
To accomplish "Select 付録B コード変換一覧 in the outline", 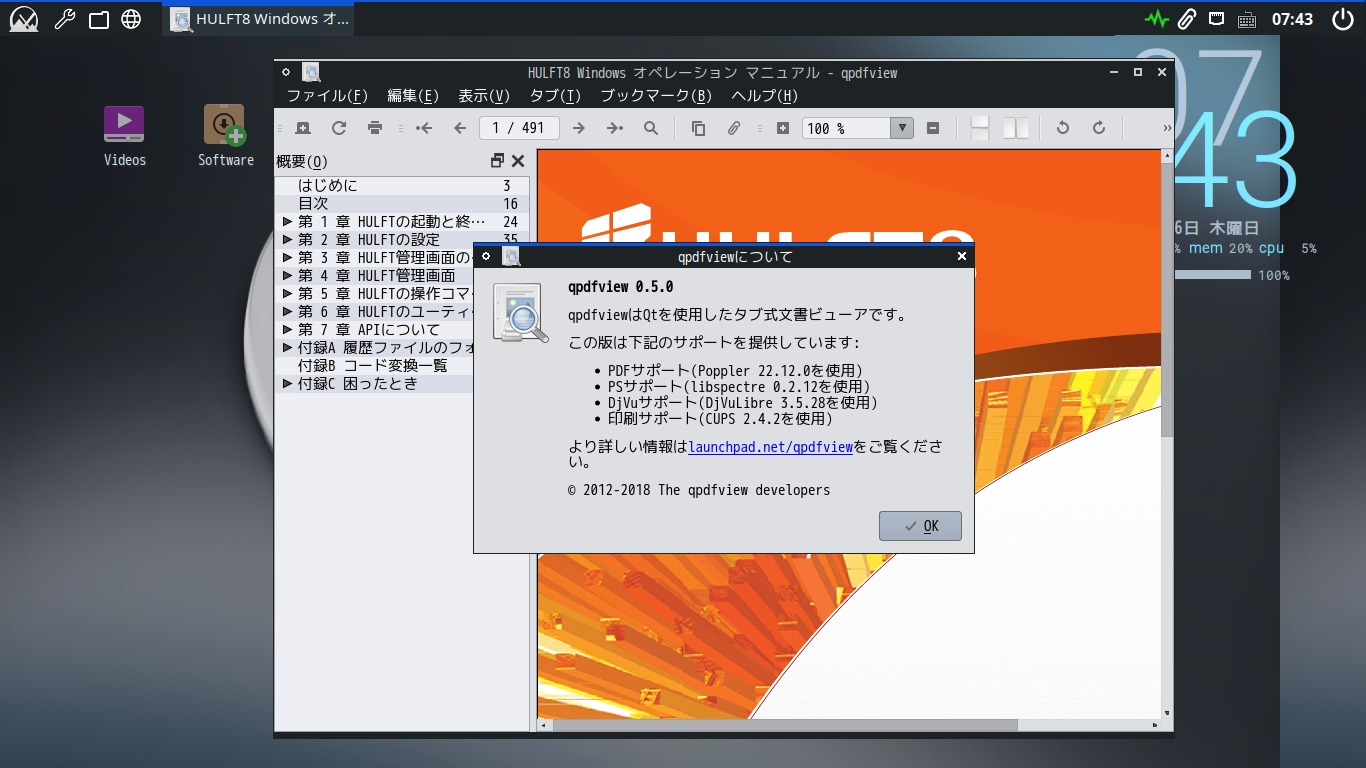I will coord(374,365).
